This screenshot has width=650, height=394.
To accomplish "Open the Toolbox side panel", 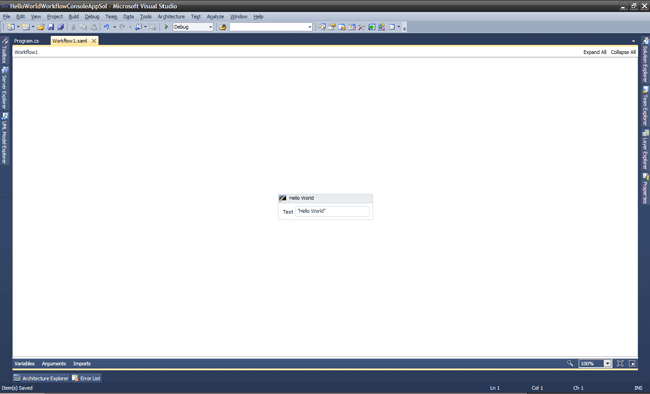I will (x=5, y=50).
